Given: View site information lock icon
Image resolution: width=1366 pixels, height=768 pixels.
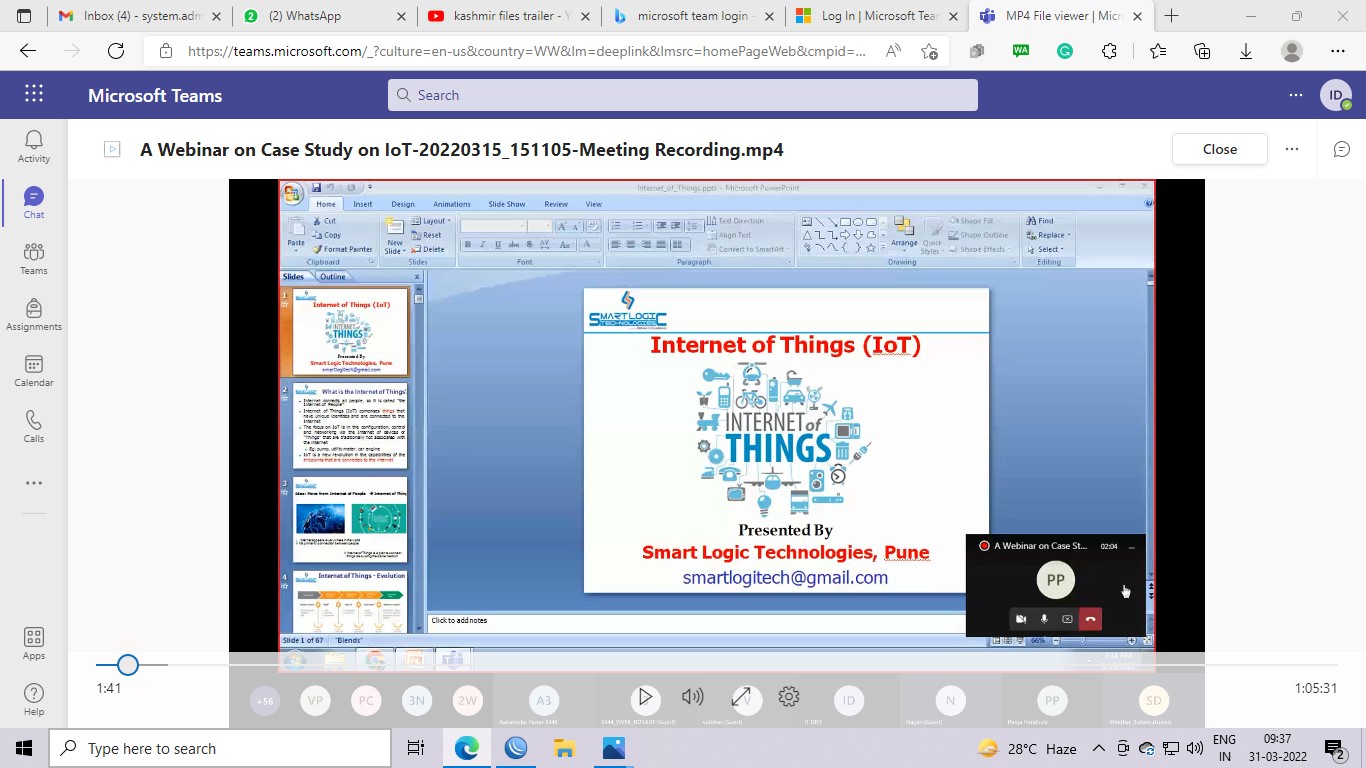Looking at the screenshot, I should coord(165,52).
